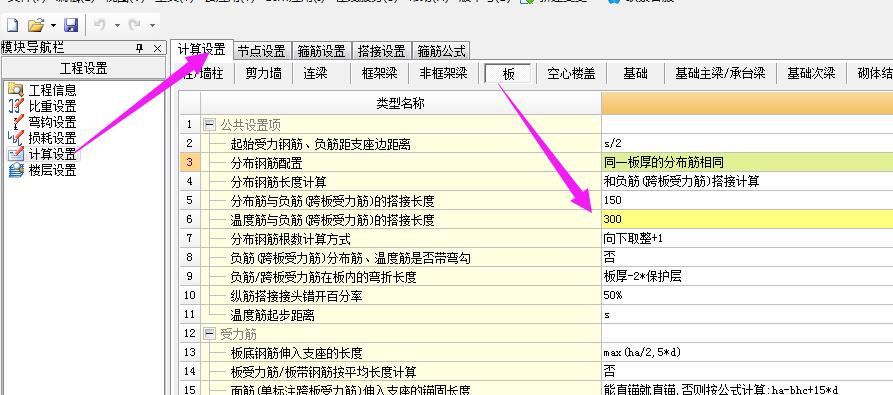
Task: Select the 基础主梁/承台梁 component tab
Action: click(x=720, y=73)
